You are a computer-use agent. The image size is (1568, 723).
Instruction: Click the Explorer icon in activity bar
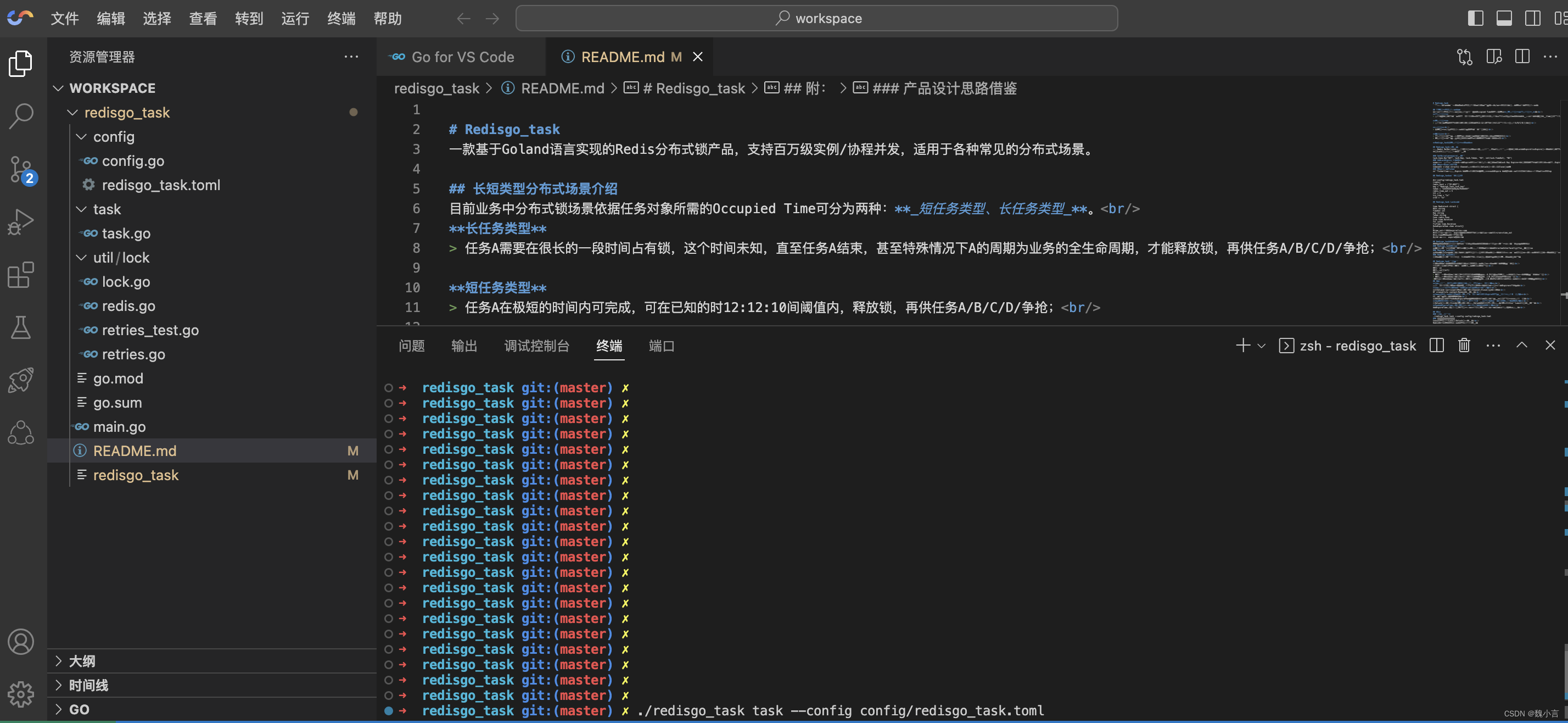coord(22,62)
